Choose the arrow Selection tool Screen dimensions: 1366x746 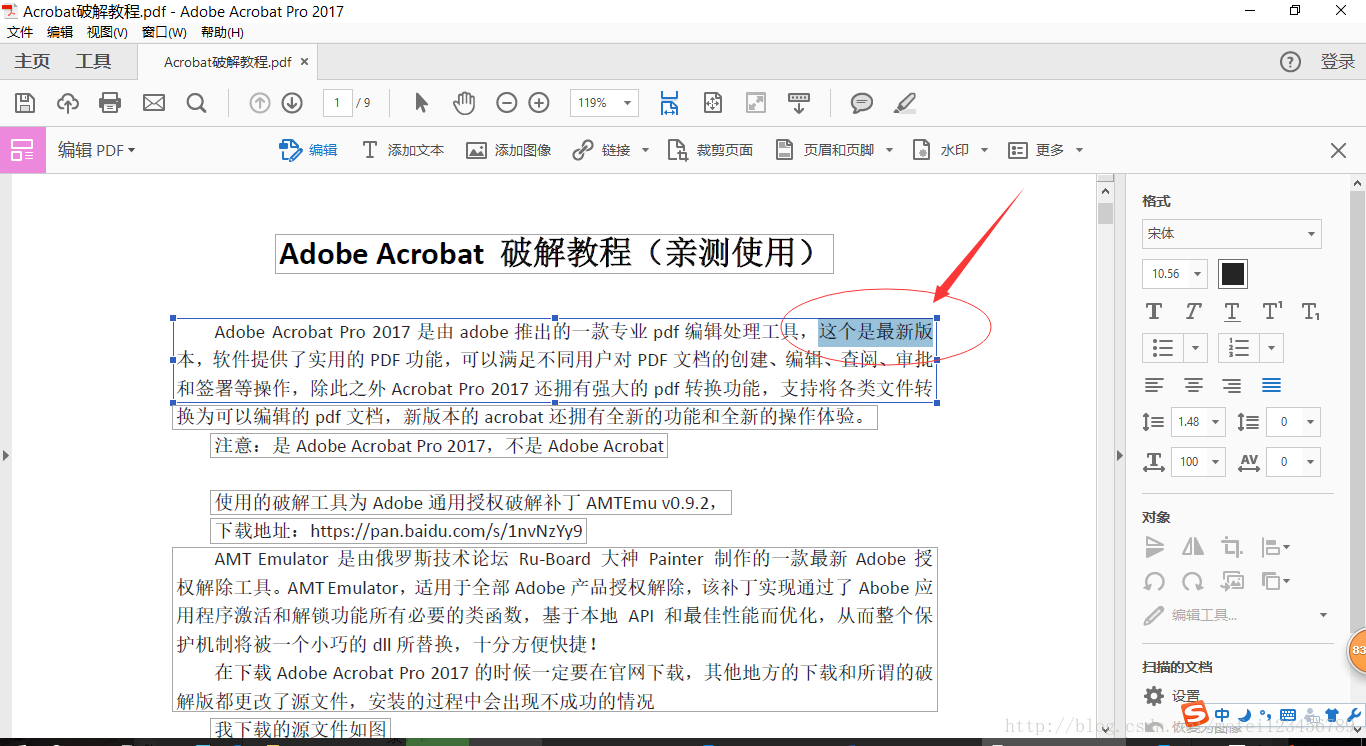pyautogui.click(x=421, y=103)
